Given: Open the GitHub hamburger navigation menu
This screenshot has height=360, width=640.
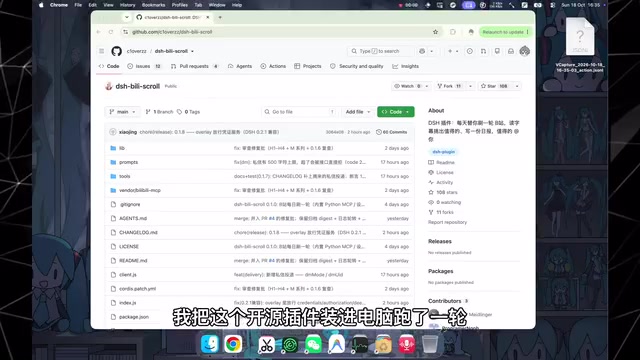Looking at the screenshot, I should 102,51.
